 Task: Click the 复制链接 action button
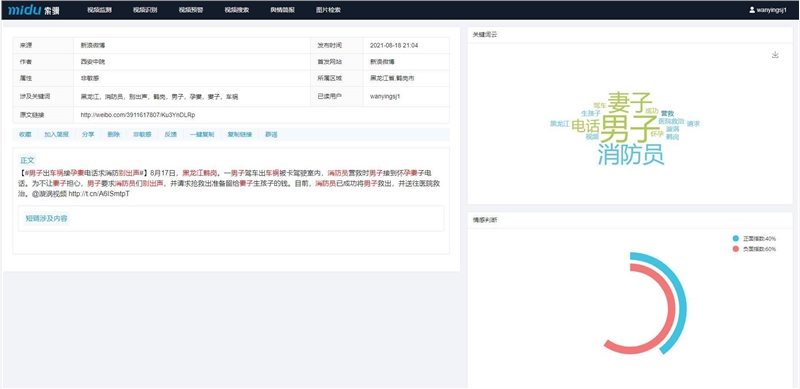click(x=240, y=135)
